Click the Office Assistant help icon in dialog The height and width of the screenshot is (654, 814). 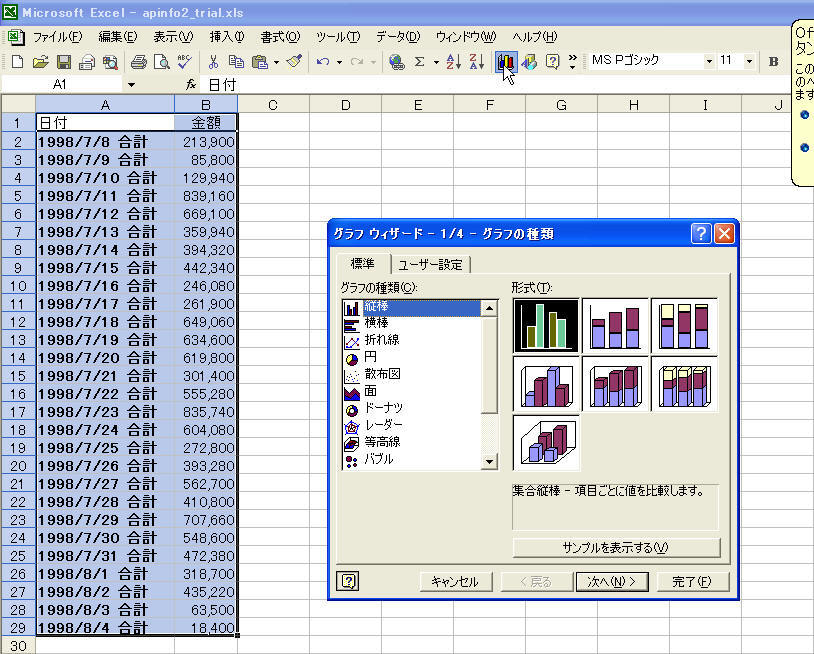point(349,581)
